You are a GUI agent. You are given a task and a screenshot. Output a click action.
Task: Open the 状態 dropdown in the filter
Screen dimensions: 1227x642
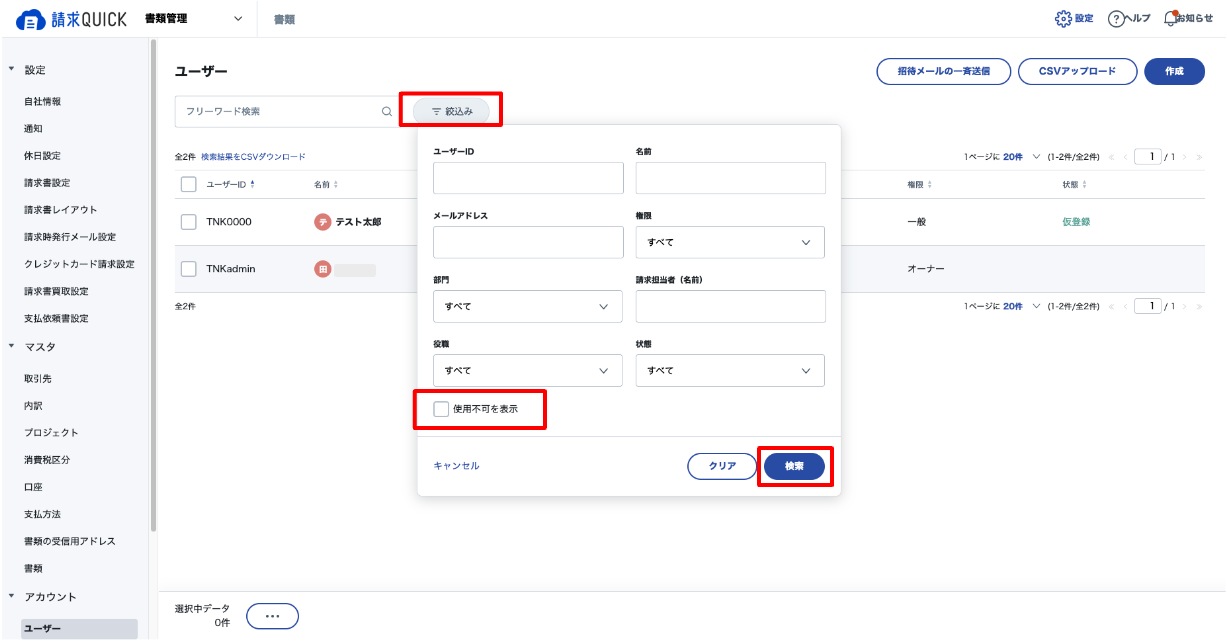[730, 370]
